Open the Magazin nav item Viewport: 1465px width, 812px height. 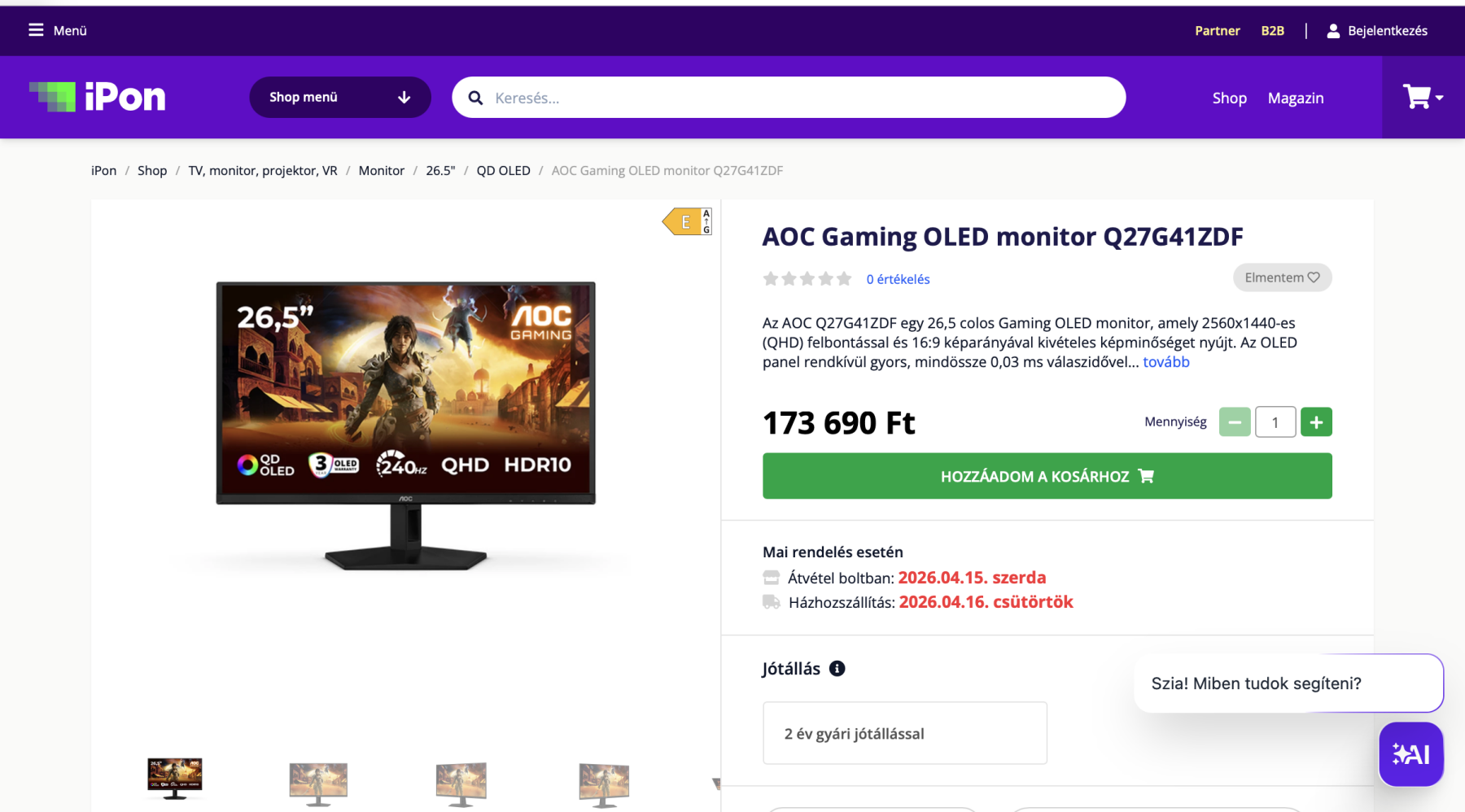coord(1296,98)
